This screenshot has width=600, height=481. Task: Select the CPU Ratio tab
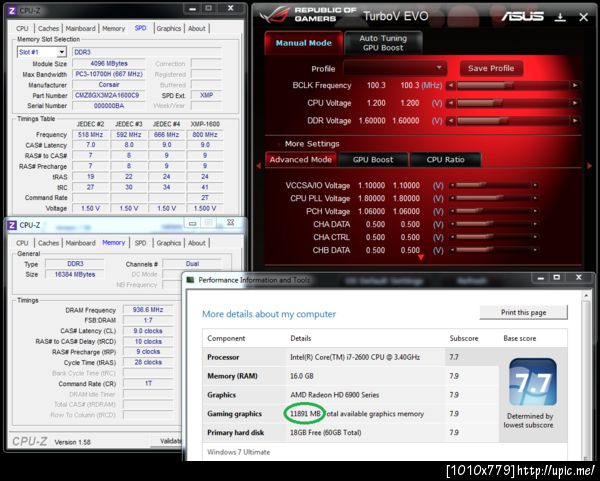(x=445, y=160)
